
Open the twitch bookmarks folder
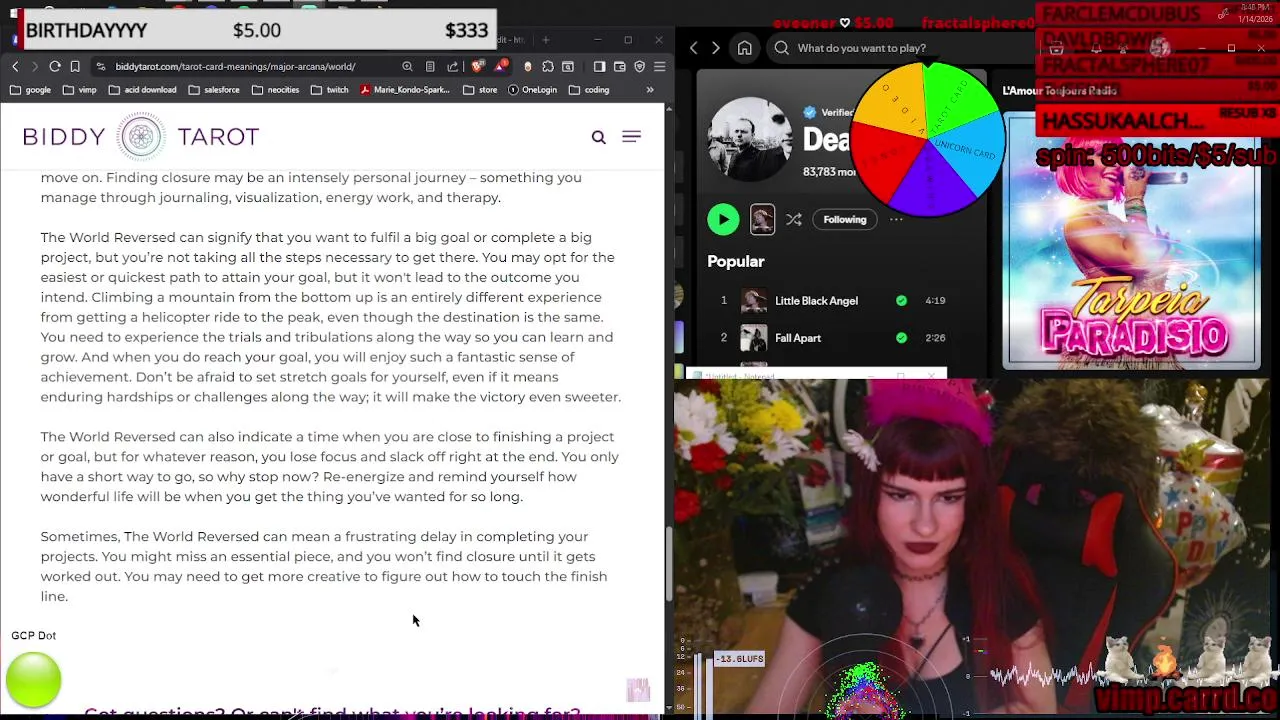330,90
